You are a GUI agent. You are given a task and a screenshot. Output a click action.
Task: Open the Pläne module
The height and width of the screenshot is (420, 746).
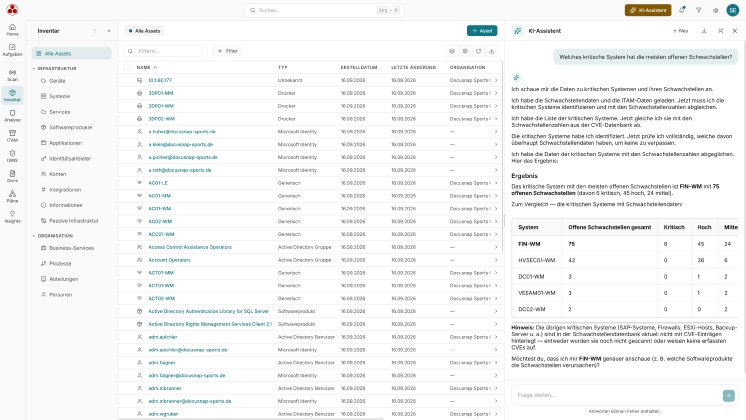(x=12, y=196)
